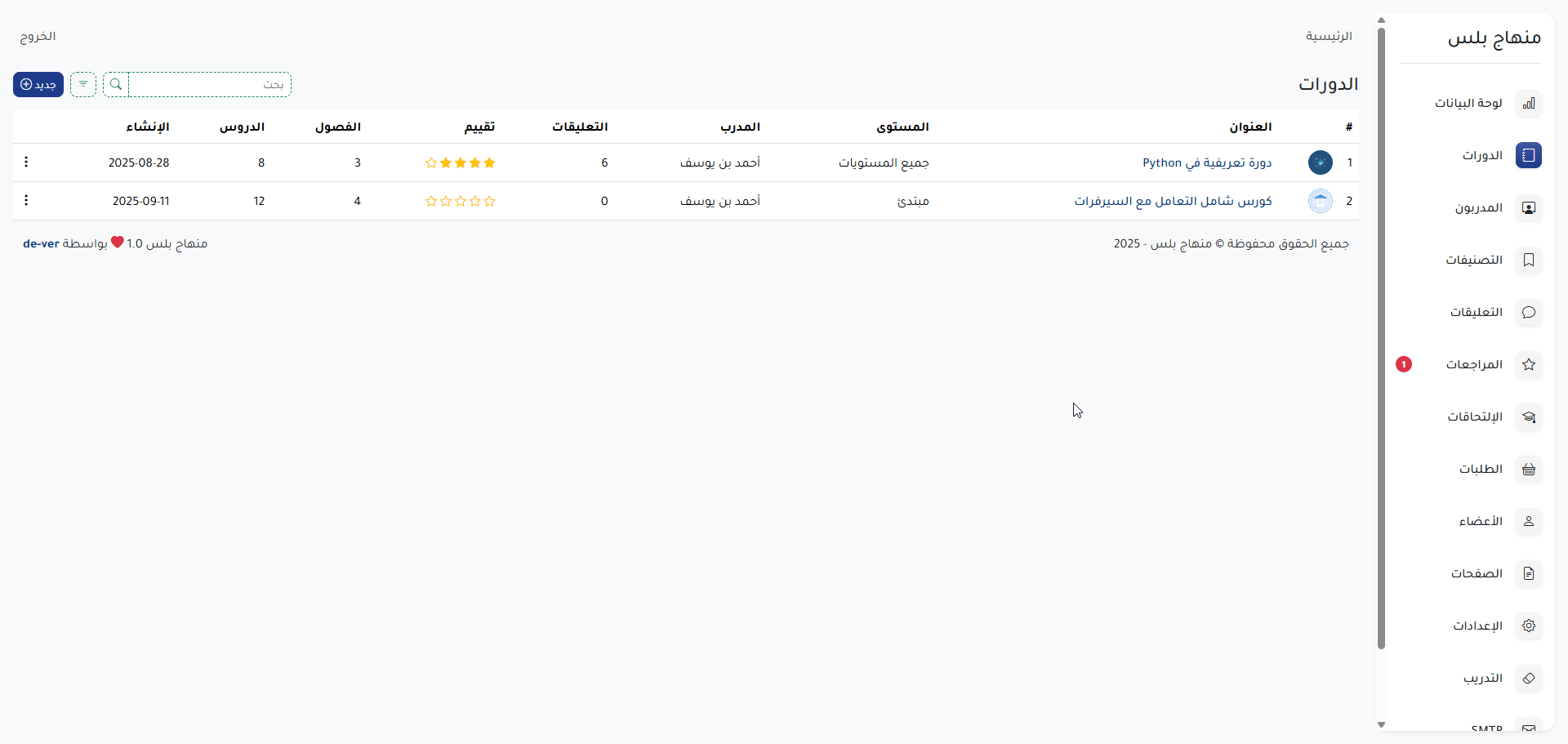1568x744 pixels.
Task: Open the settings gear icon in sidebar
Action: (x=1528, y=626)
